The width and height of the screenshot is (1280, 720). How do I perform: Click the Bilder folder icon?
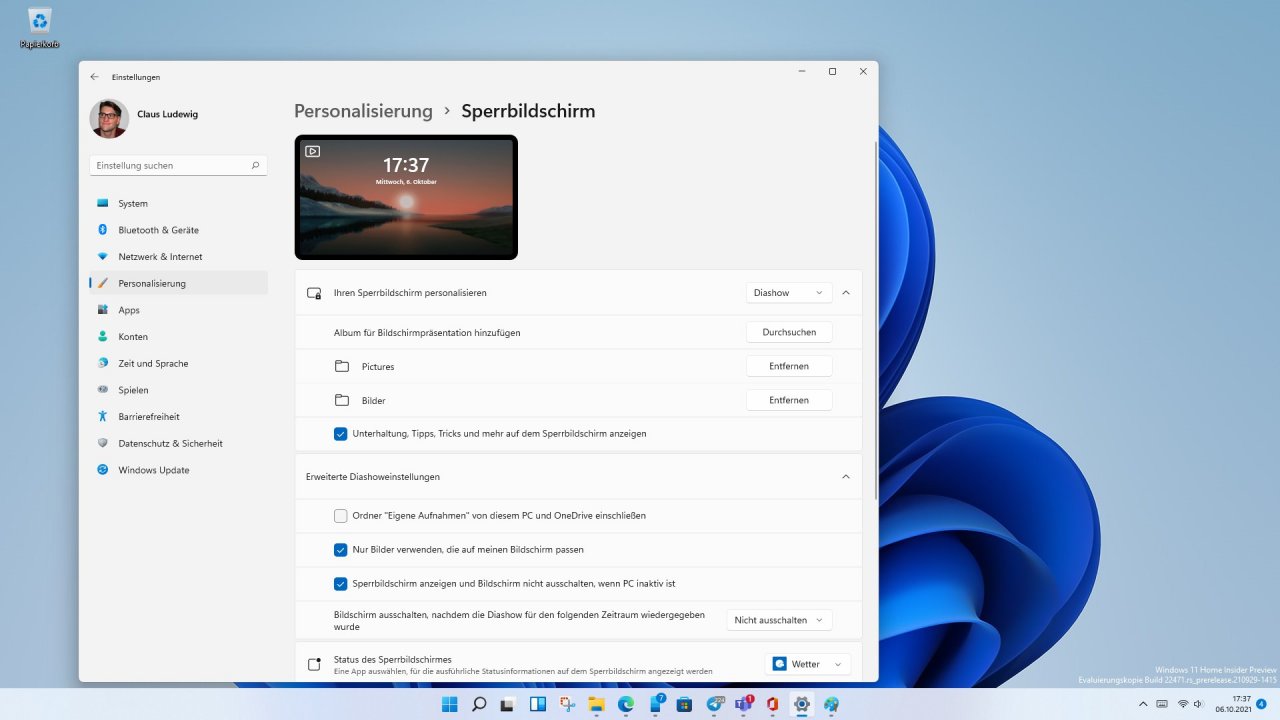point(342,400)
